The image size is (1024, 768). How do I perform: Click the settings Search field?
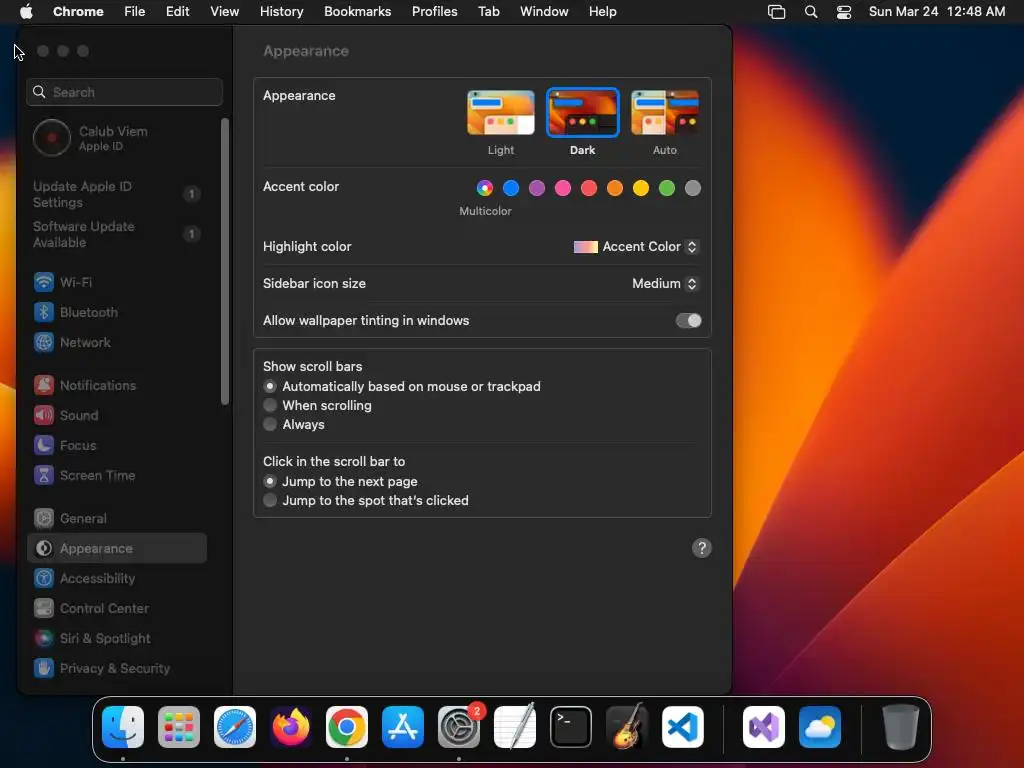pyautogui.click(x=125, y=92)
